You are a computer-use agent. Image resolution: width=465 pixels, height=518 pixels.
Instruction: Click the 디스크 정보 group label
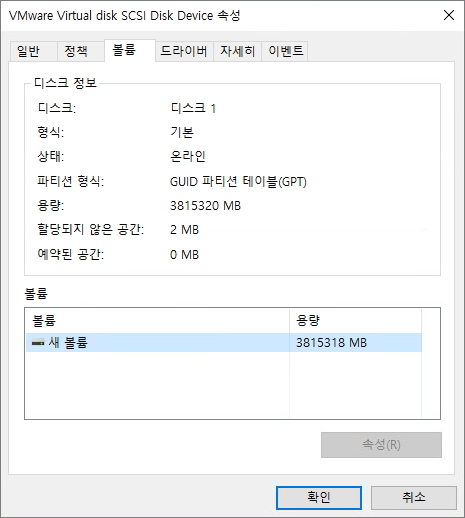click(x=65, y=83)
